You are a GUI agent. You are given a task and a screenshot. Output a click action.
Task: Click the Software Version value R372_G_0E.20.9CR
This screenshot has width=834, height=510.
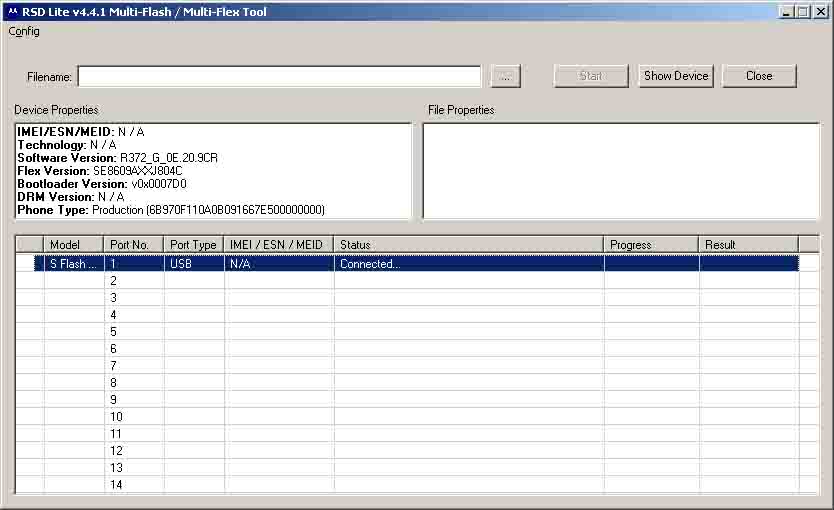coord(169,158)
